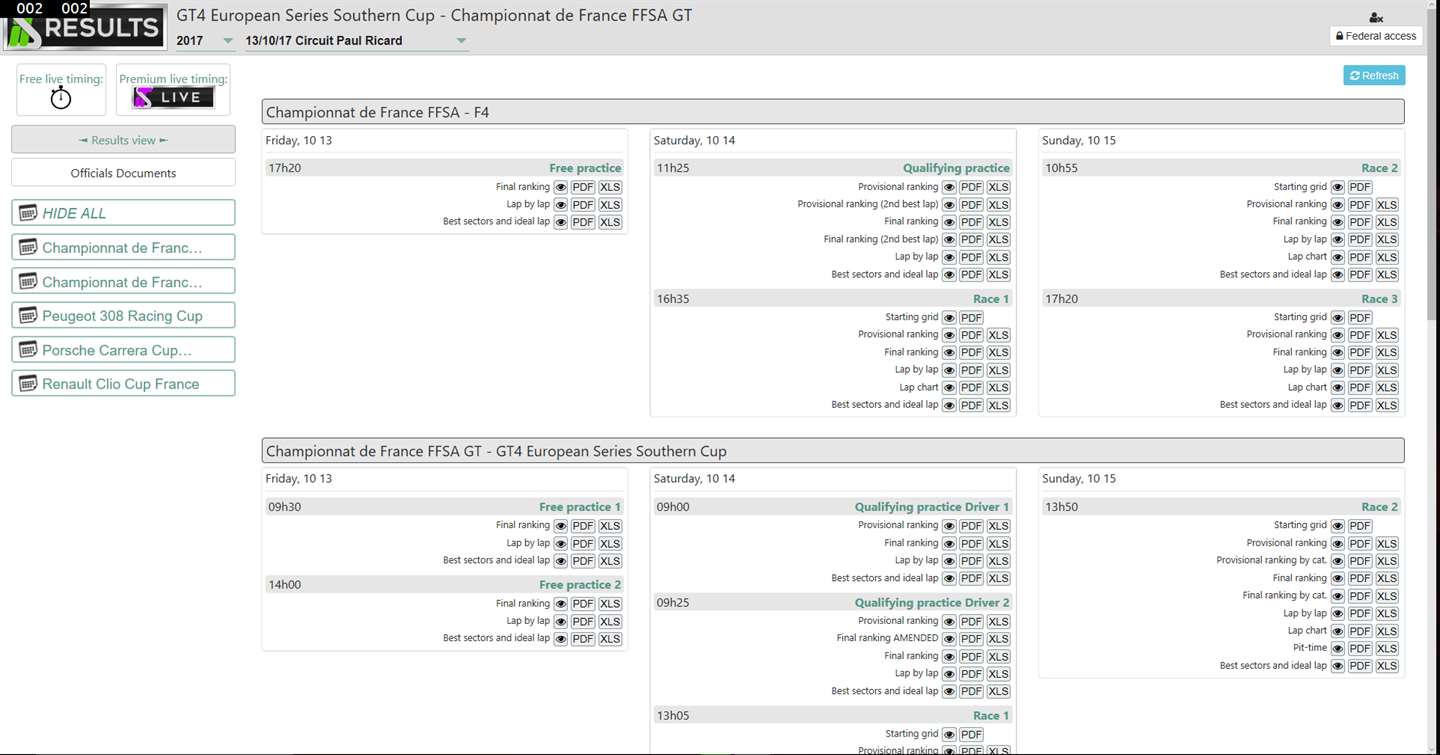Image resolution: width=1440 pixels, height=755 pixels.
Task: Download F4 Race 3 Starting grid PDF
Action: tap(1360, 318)
